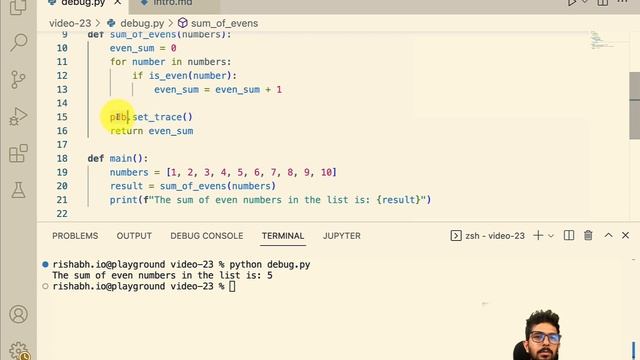This screenshot has width=640, height=360.
Task: Create a new terminal with plus icon
Action: tap(538, 236)
